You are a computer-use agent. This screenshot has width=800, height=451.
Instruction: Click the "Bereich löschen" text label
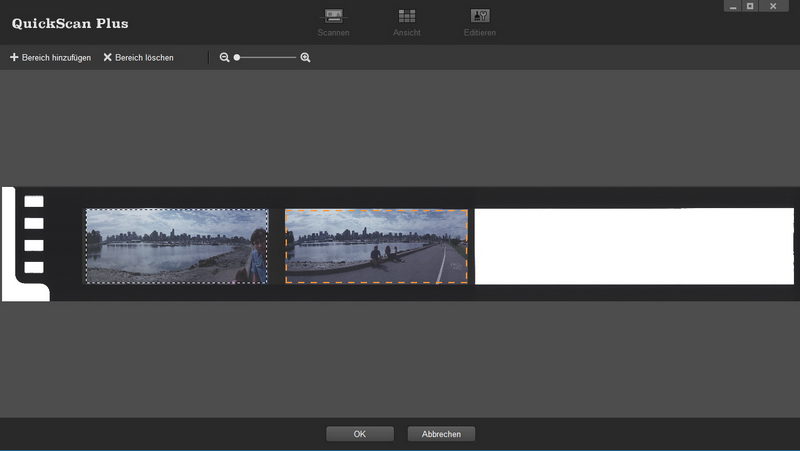coord(144,58)
